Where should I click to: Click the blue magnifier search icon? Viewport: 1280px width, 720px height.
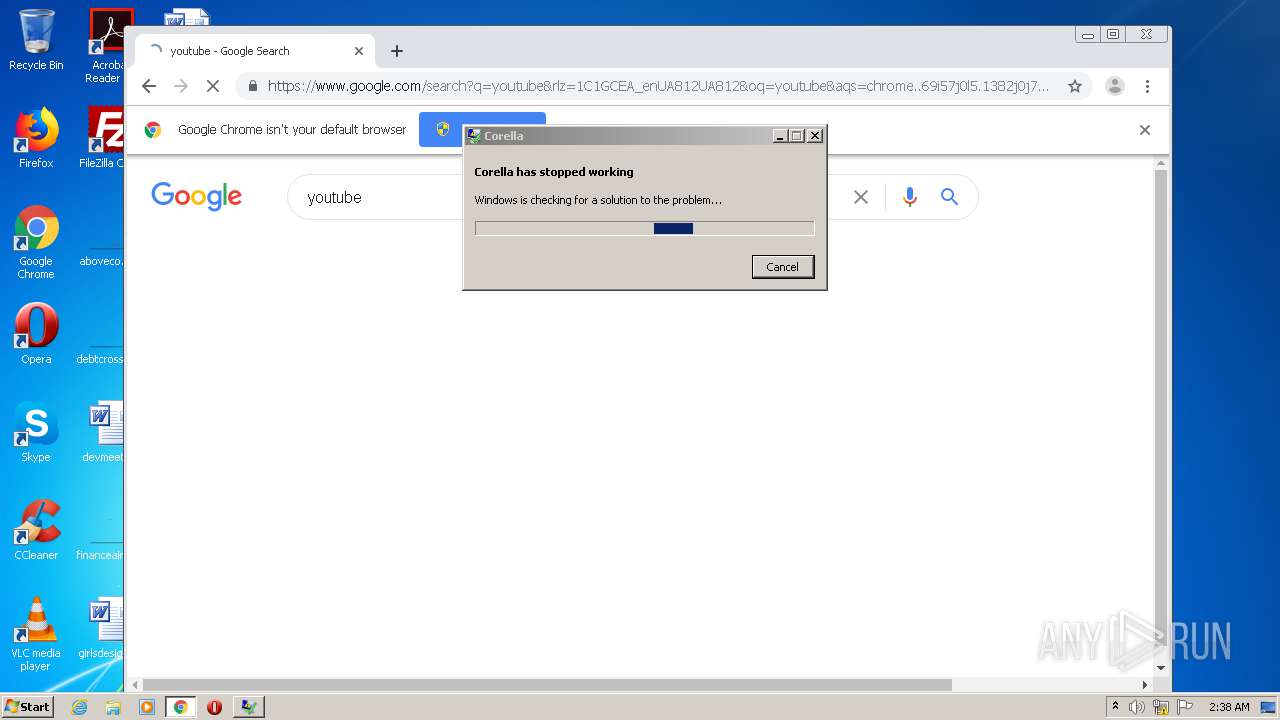pyautogui.click(x=949, y=197)
